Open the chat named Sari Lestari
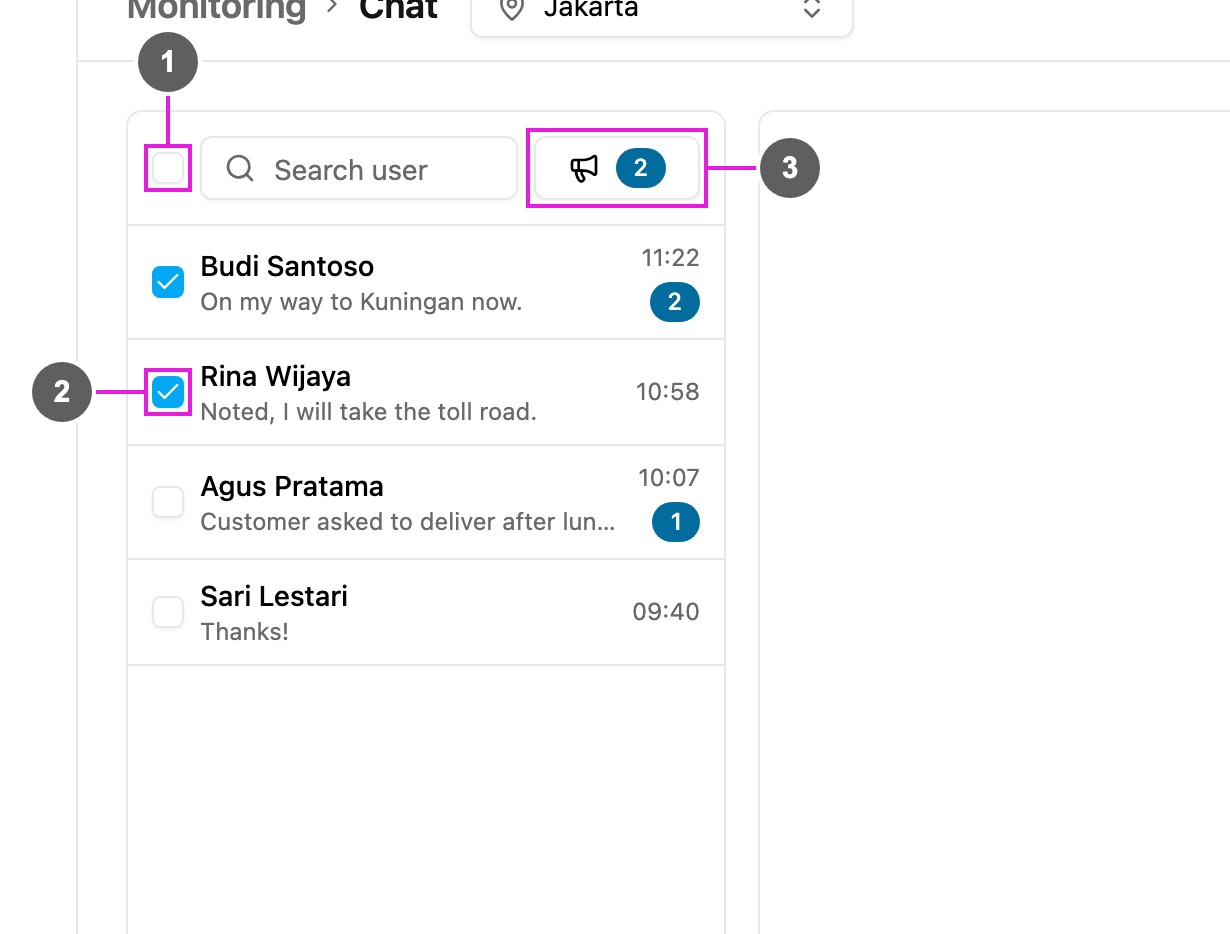This screenshot has width=1230, height=934. pyautogui.click(x=274, y=596)
